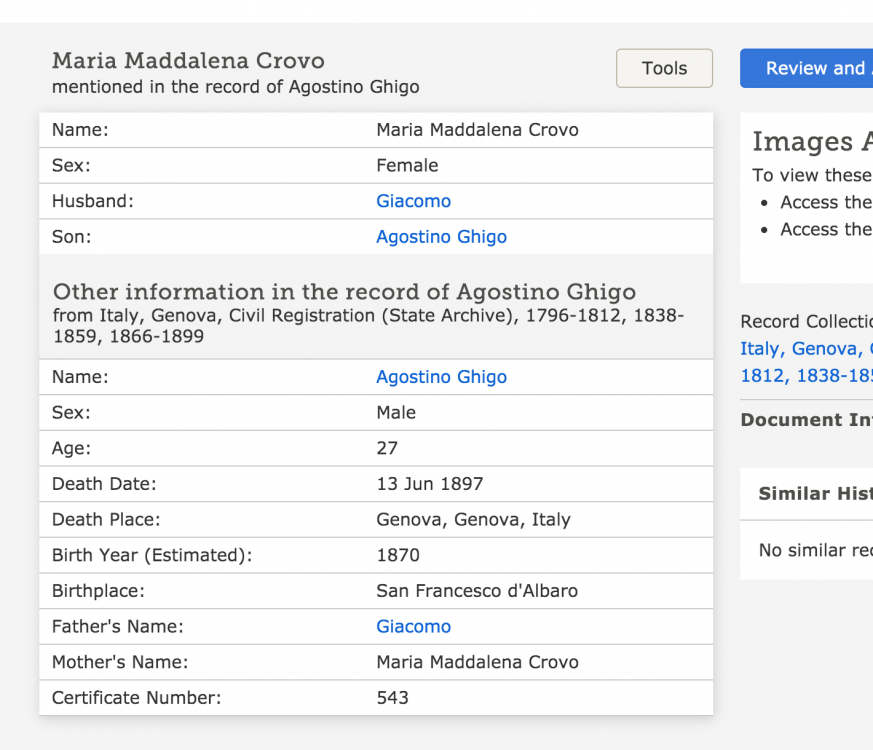Open Son link Agostino Ghigo
873x750 pixels.
pyautogui.click(x=442, y=237)
